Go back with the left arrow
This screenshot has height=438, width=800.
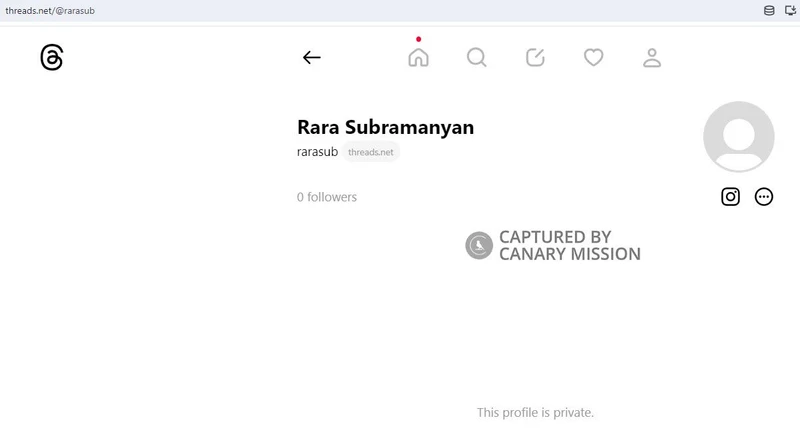(x=311, y=57)
